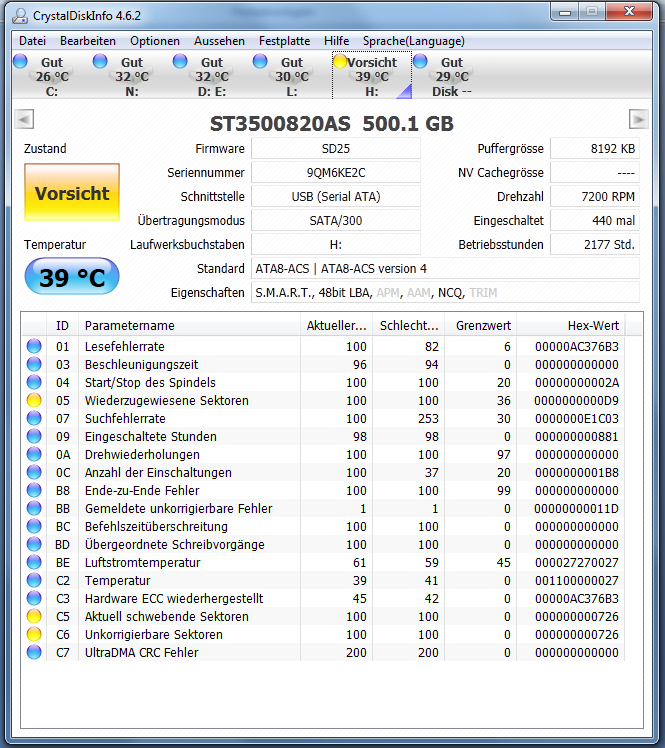Click the Schnittstelle field USB (Serial ATA)
This screenshot has height=748, width=665.
point(336,197)
